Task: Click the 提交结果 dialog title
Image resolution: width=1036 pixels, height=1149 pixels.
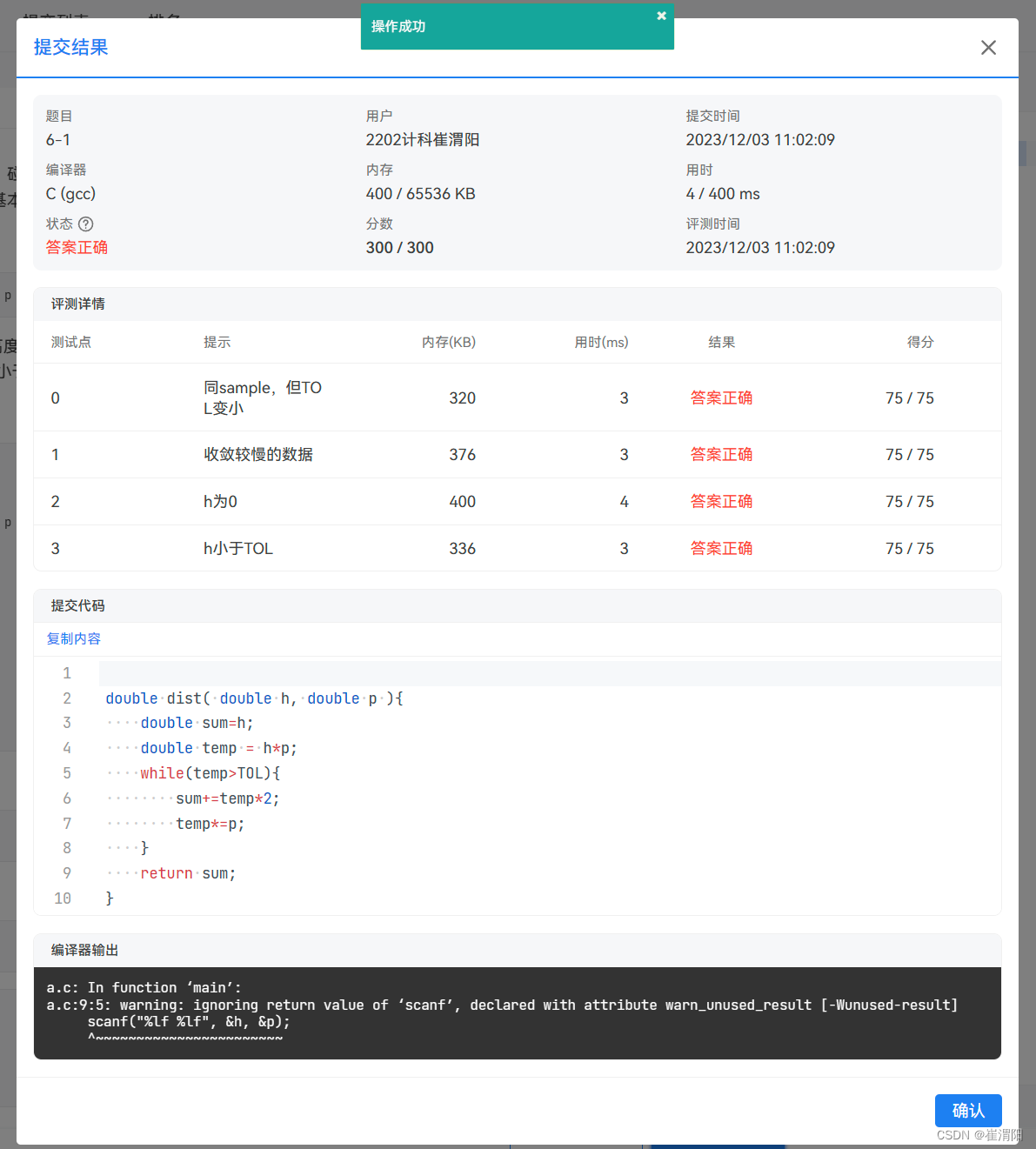Action: click(70, 47)
